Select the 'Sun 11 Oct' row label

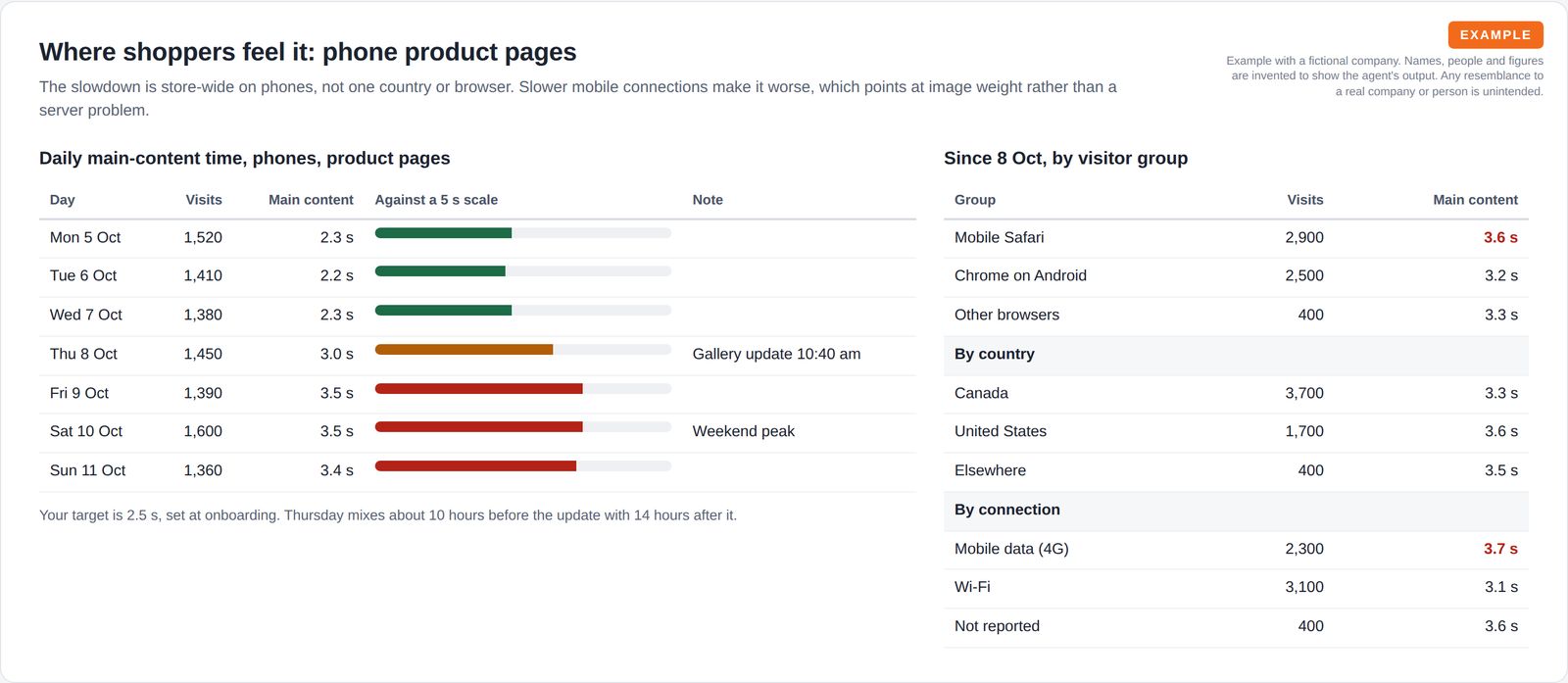pos(88,470)
